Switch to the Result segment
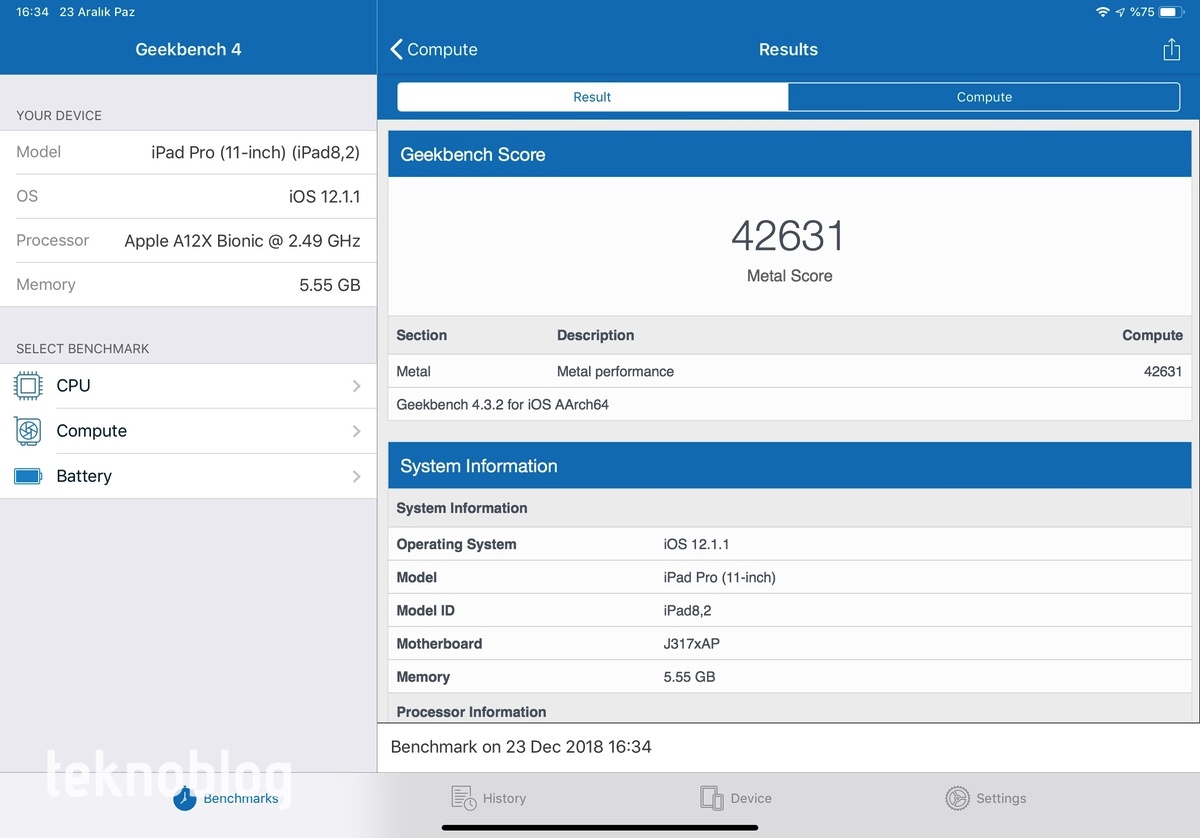This screenshot has width=1200, height=838. [592, 97]
